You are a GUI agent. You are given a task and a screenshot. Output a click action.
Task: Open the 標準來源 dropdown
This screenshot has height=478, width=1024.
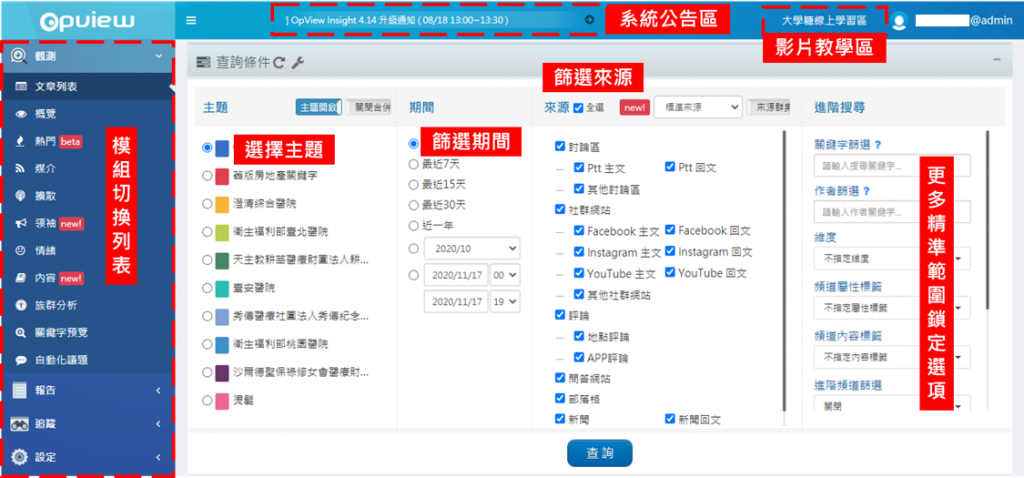(698, 108)
